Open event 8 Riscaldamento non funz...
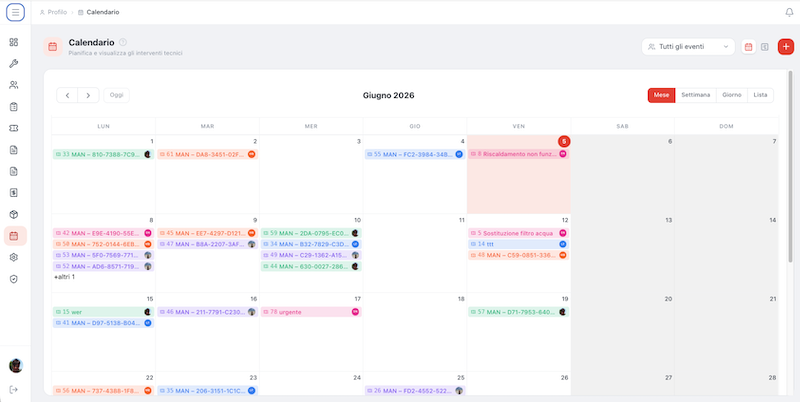Image resolution: width=800 pixels, height=402 pixels. tap(518, 154)
